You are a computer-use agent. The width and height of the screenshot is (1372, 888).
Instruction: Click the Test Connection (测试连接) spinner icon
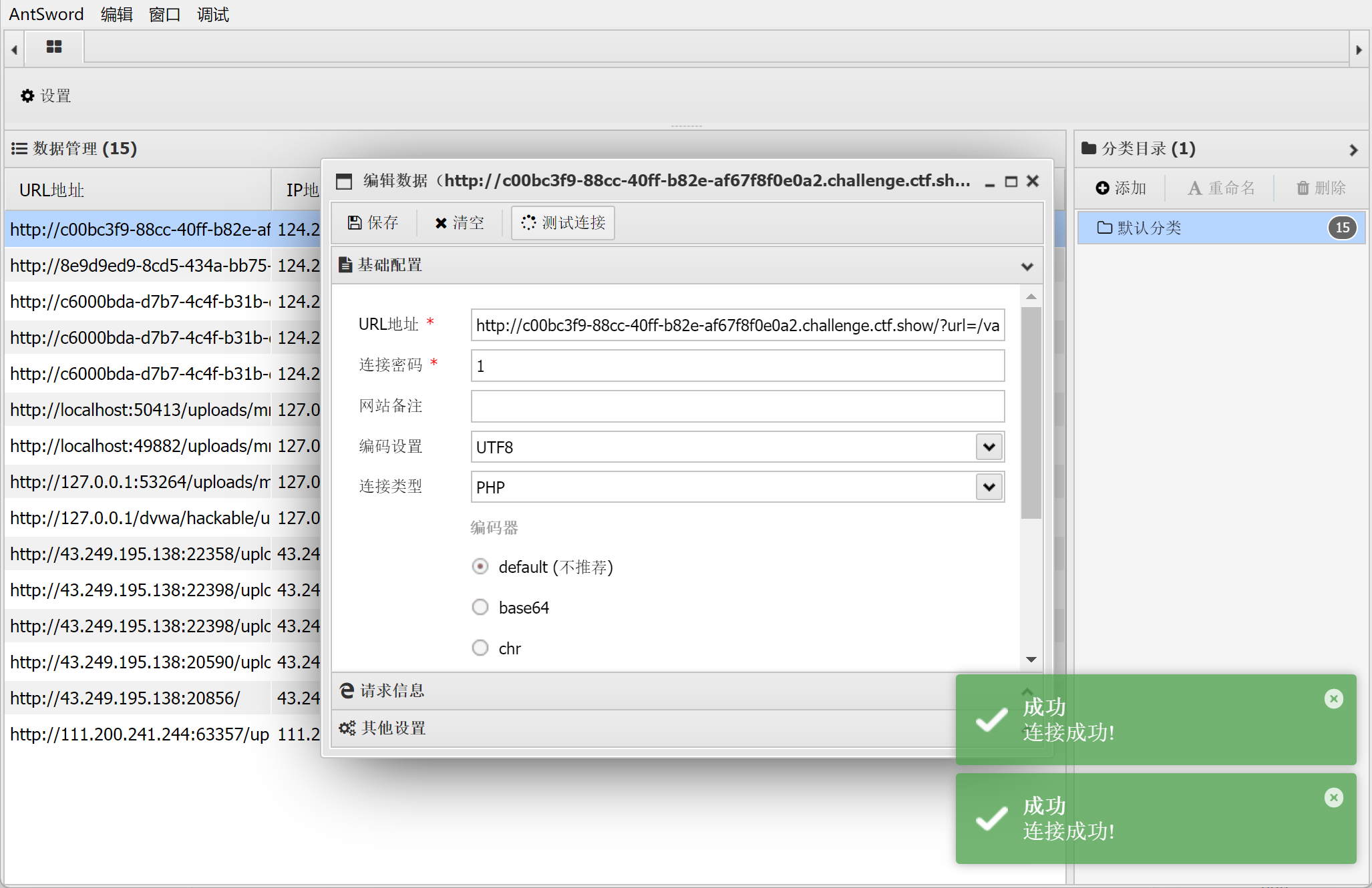tap(528, 222)
